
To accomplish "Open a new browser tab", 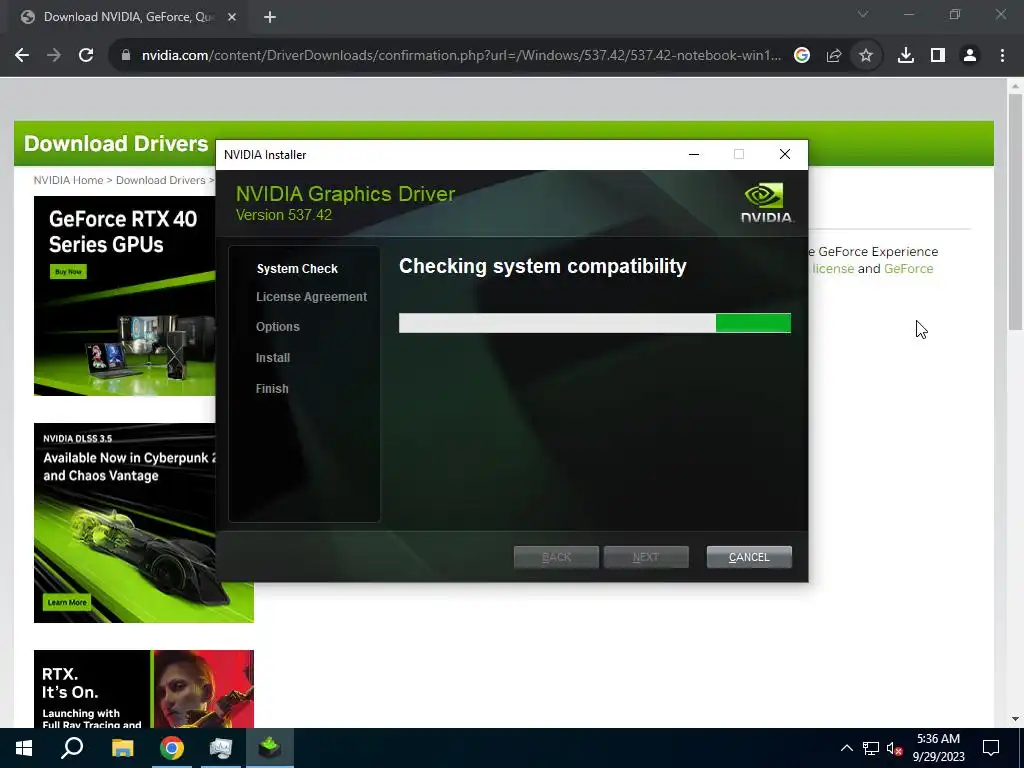I will tap(270, 18).
